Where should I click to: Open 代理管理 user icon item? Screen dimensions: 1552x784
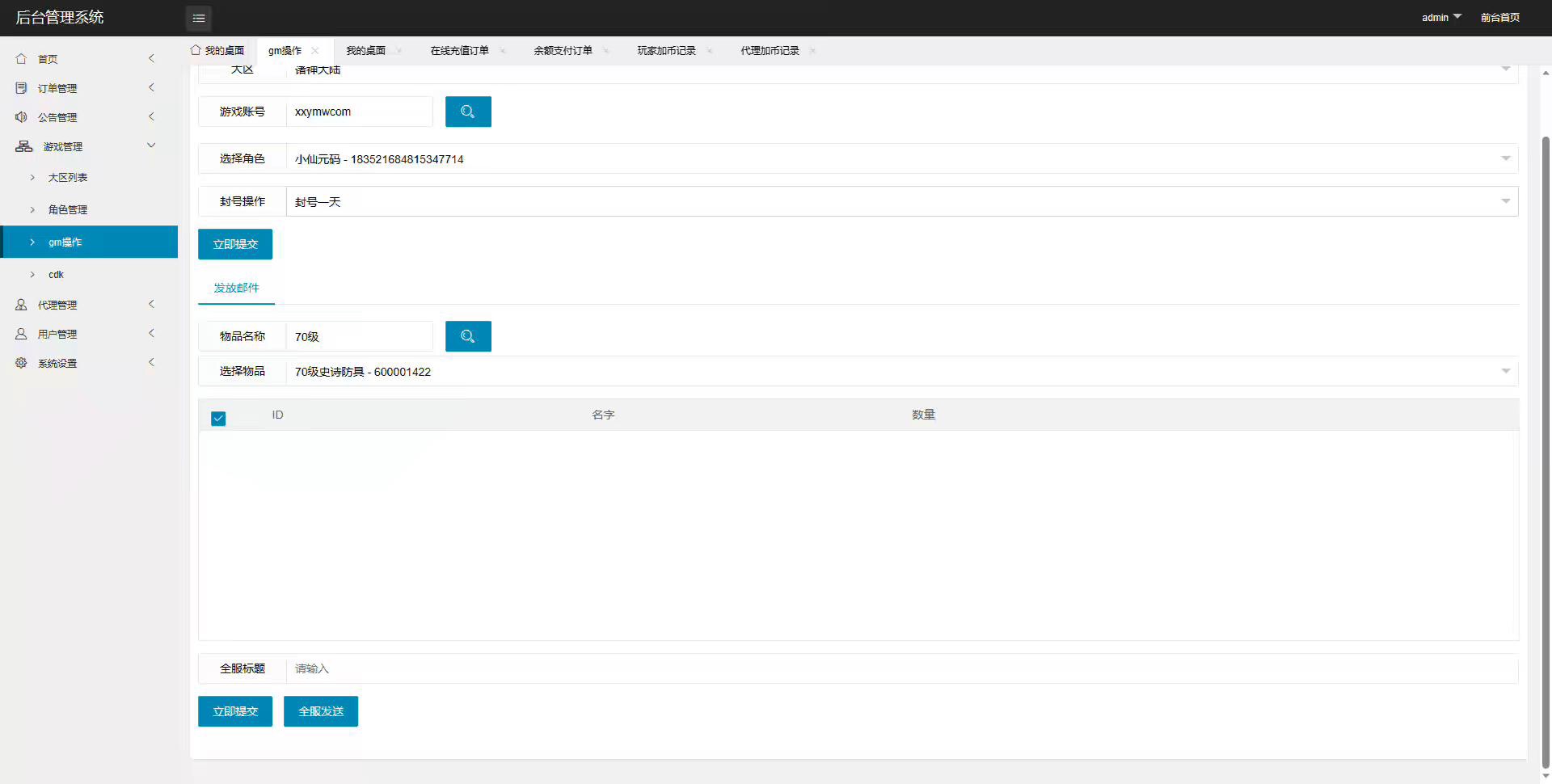coord(21,305)
